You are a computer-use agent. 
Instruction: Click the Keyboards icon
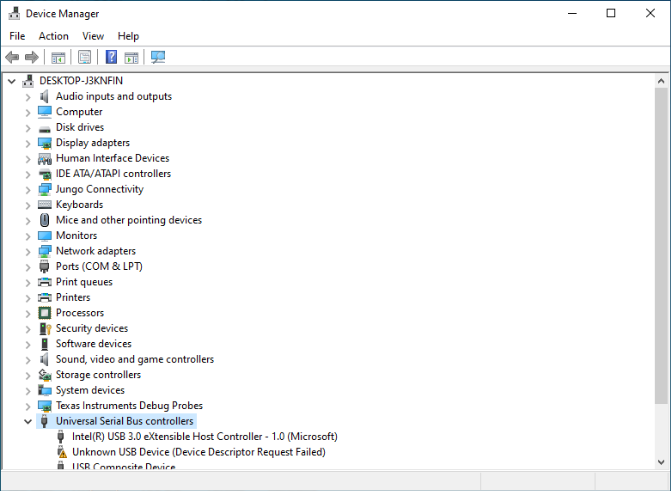[x=45, y=205]
